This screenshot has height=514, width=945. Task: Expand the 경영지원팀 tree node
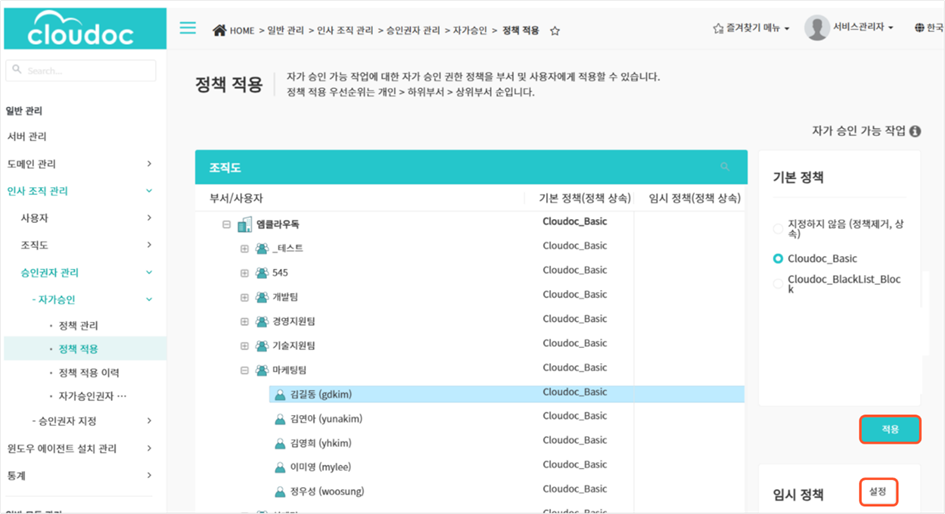point(244,321)
